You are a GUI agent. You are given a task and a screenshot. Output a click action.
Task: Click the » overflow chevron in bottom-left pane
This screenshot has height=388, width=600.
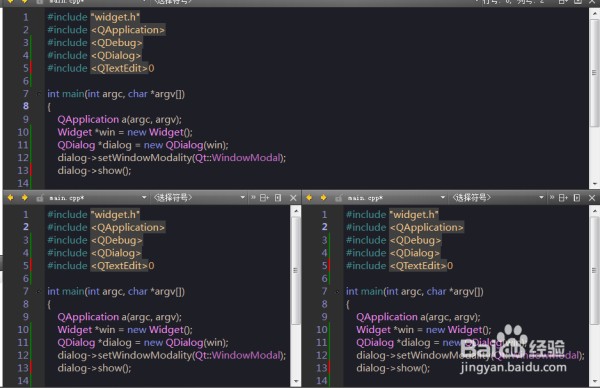tap(253, 197)
